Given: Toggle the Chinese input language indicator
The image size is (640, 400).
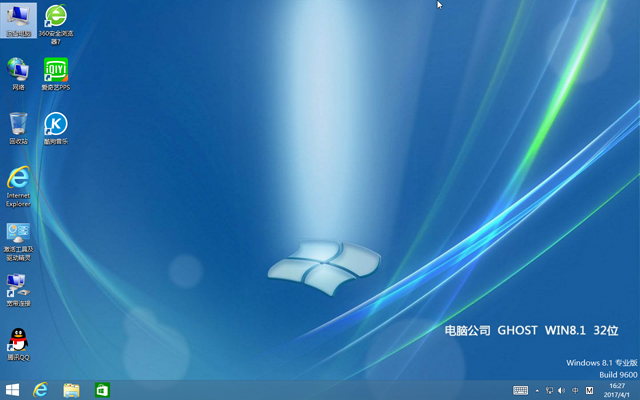Looking at the screenshot, I should [x=575, y=390].
